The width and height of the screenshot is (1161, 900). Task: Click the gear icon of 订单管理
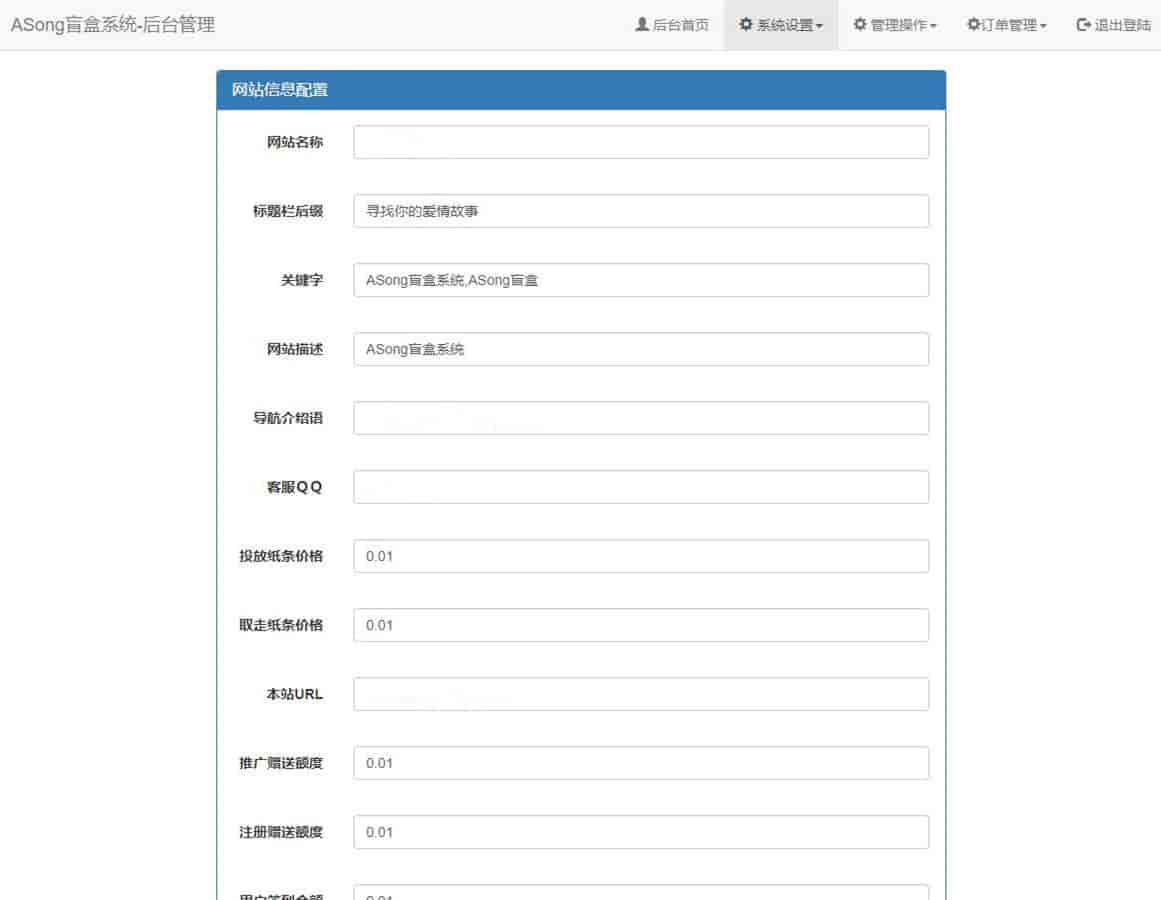[974, 24]
